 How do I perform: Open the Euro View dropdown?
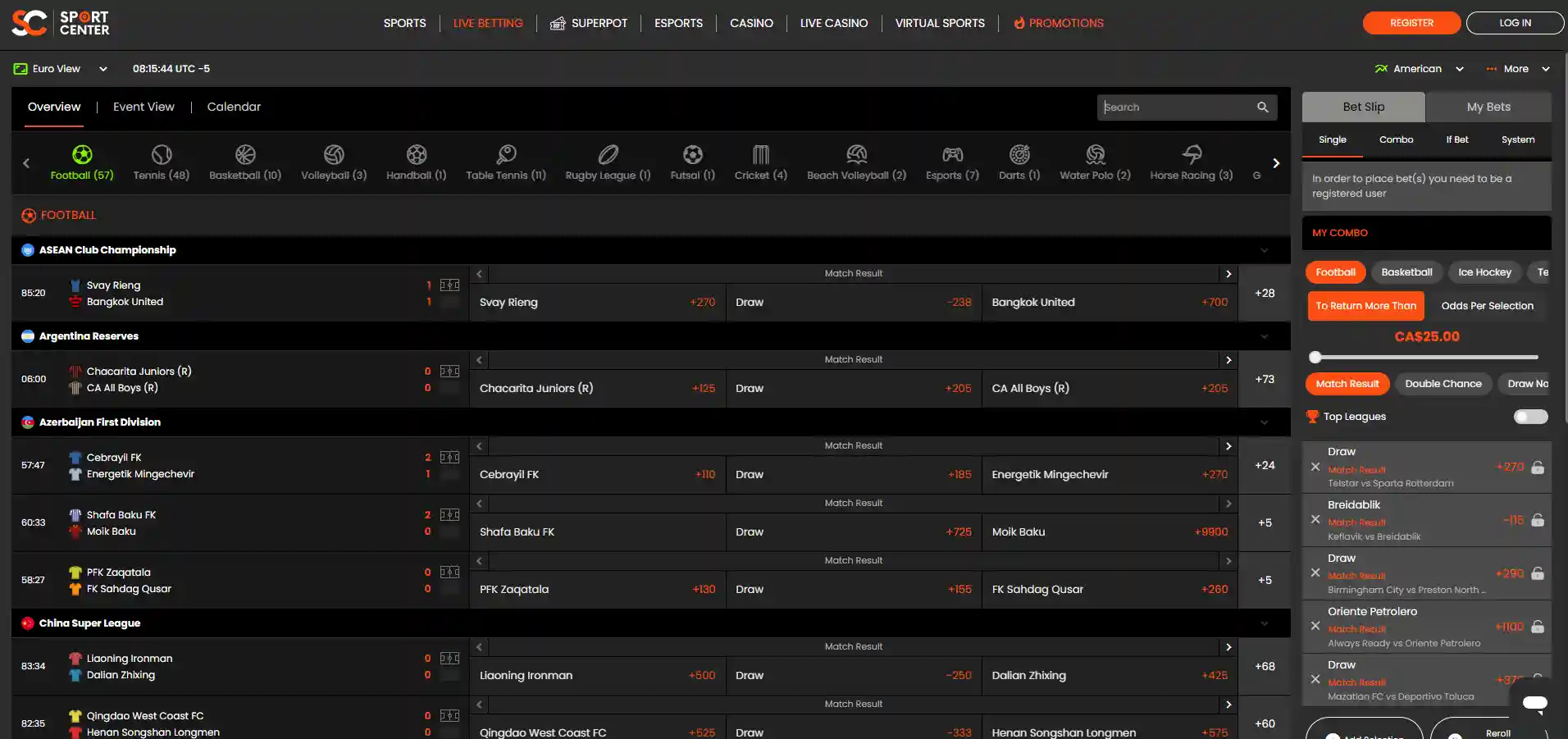tap(61, 69)
